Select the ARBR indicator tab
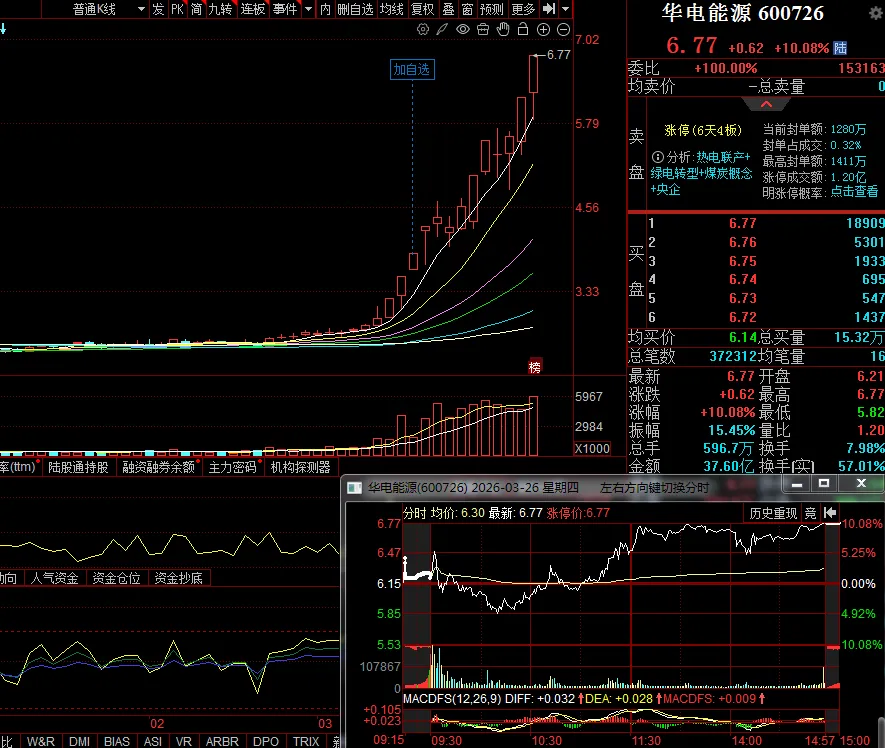Screen dimensions: 885x748 [222, 741]
